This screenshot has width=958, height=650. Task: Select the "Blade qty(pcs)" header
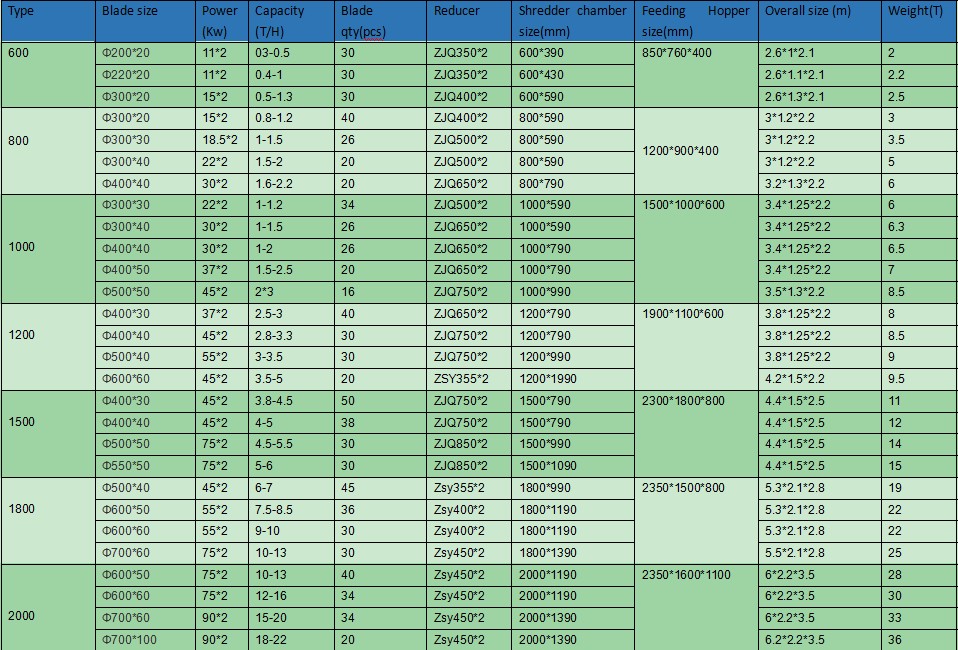(380, 21)
